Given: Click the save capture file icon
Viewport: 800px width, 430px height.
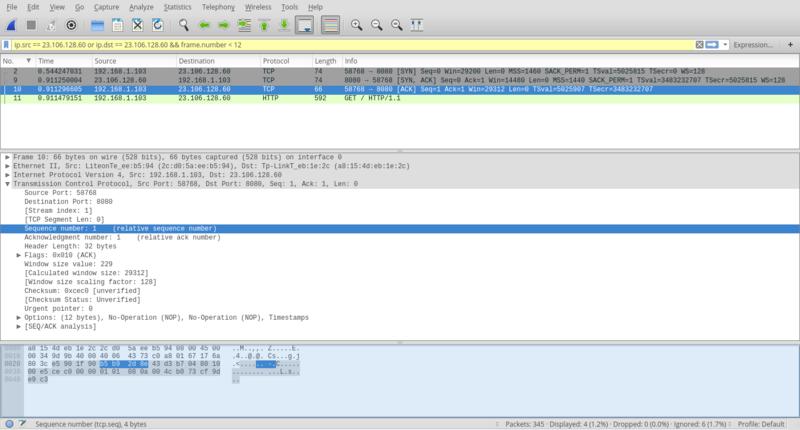Looking at the screenshot, I should coord(116,23).
